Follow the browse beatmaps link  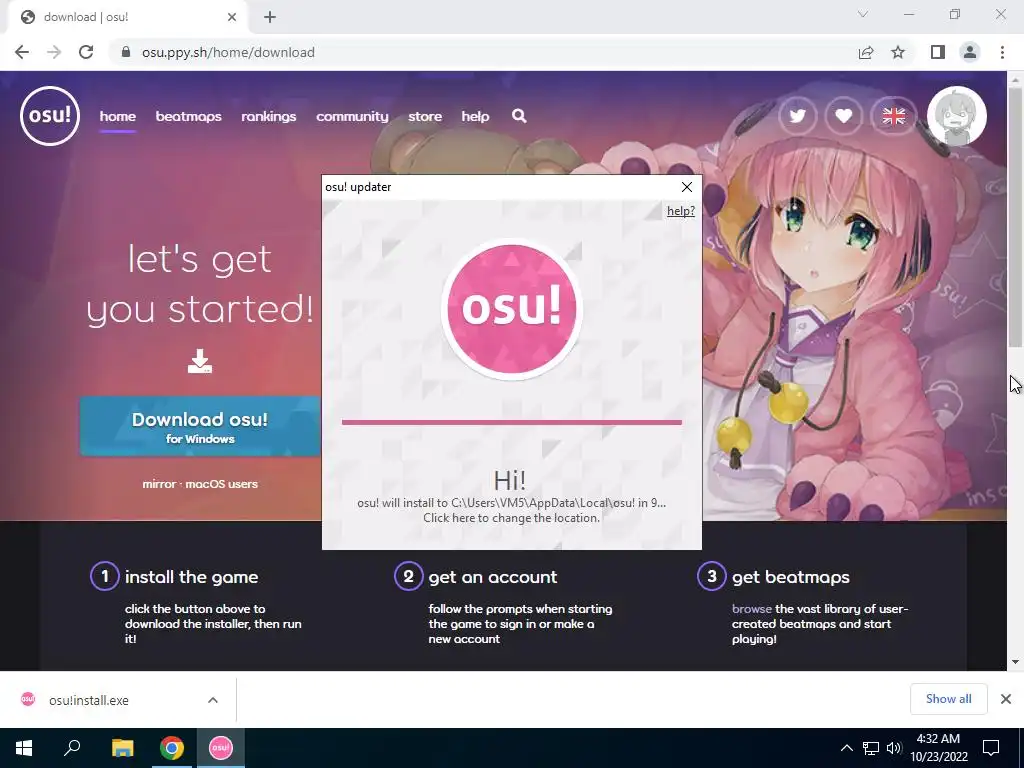[752, 609]
